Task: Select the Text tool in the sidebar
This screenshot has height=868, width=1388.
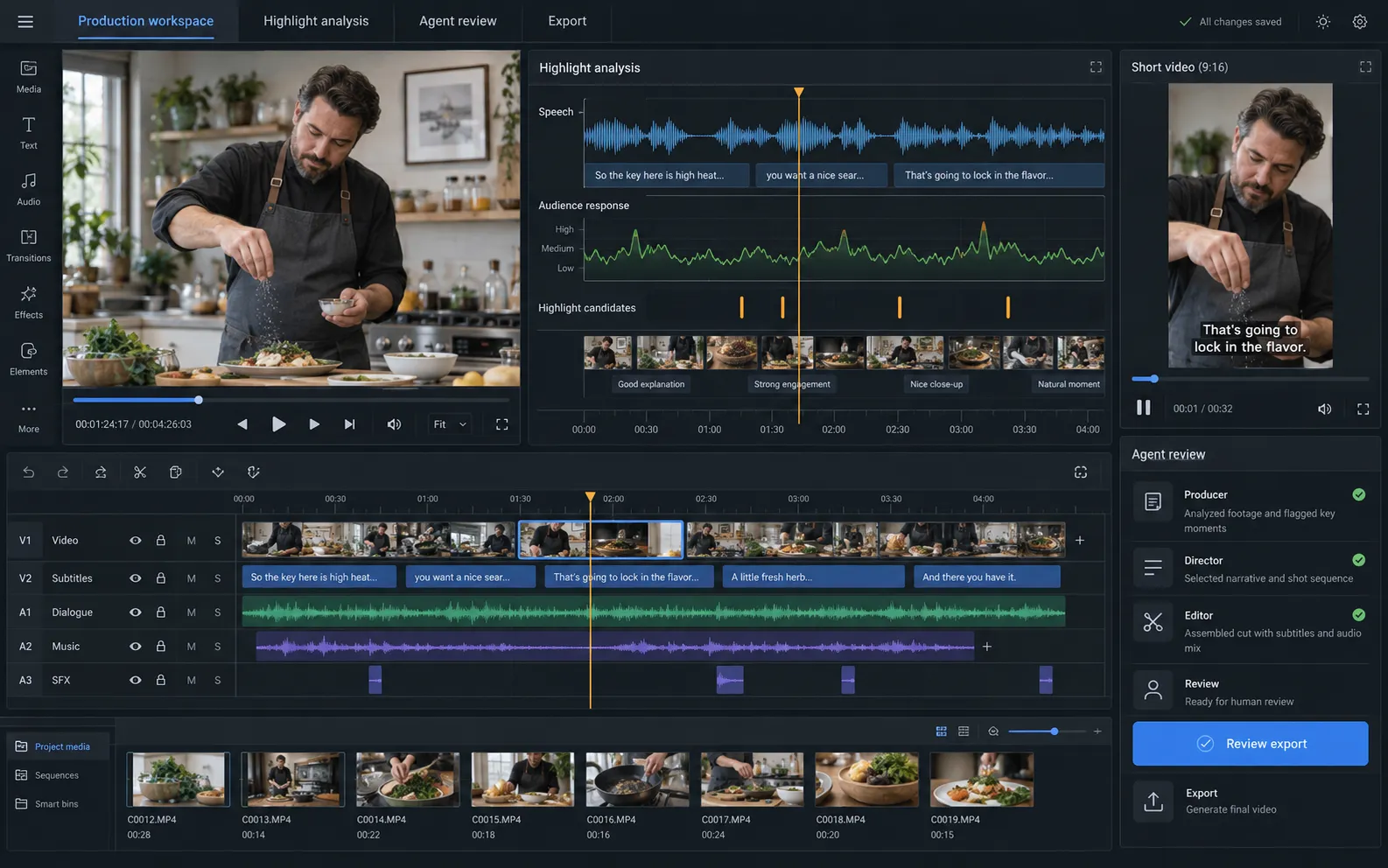Action: coord(29,133)
